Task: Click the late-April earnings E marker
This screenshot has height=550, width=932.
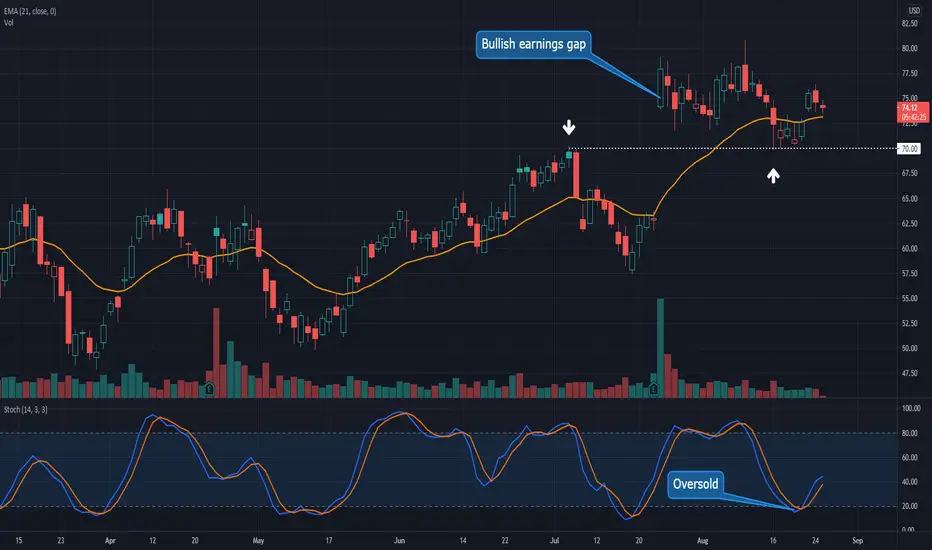Action: 209,390
